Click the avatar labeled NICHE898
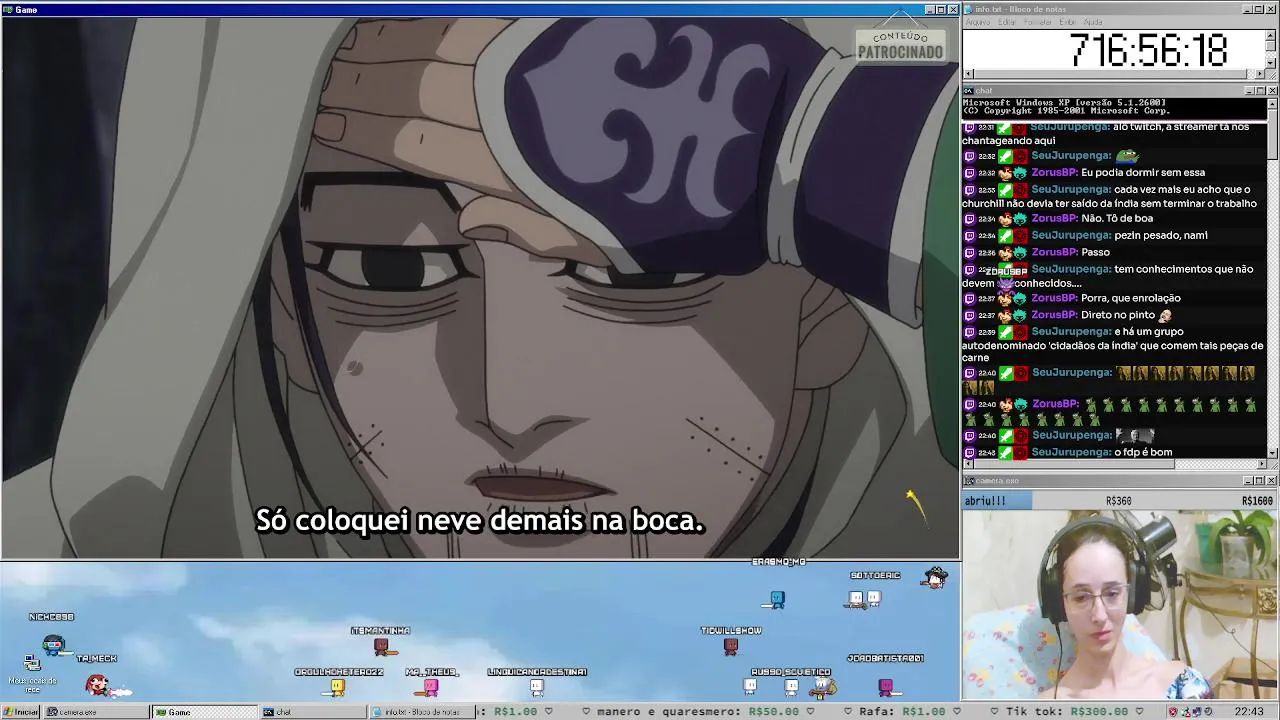 tap(54, 645)
